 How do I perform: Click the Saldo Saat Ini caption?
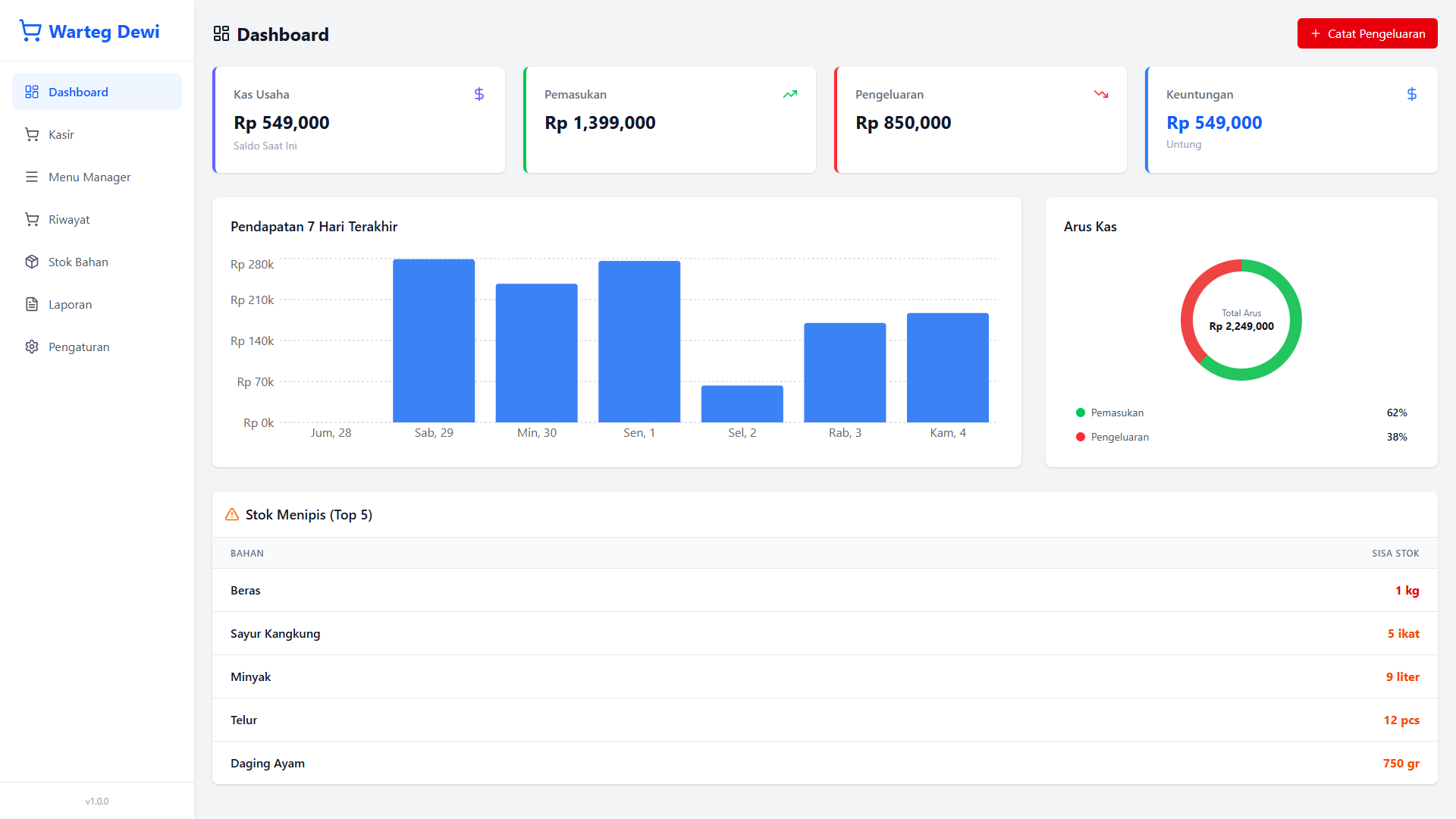[x=265, y=146]
